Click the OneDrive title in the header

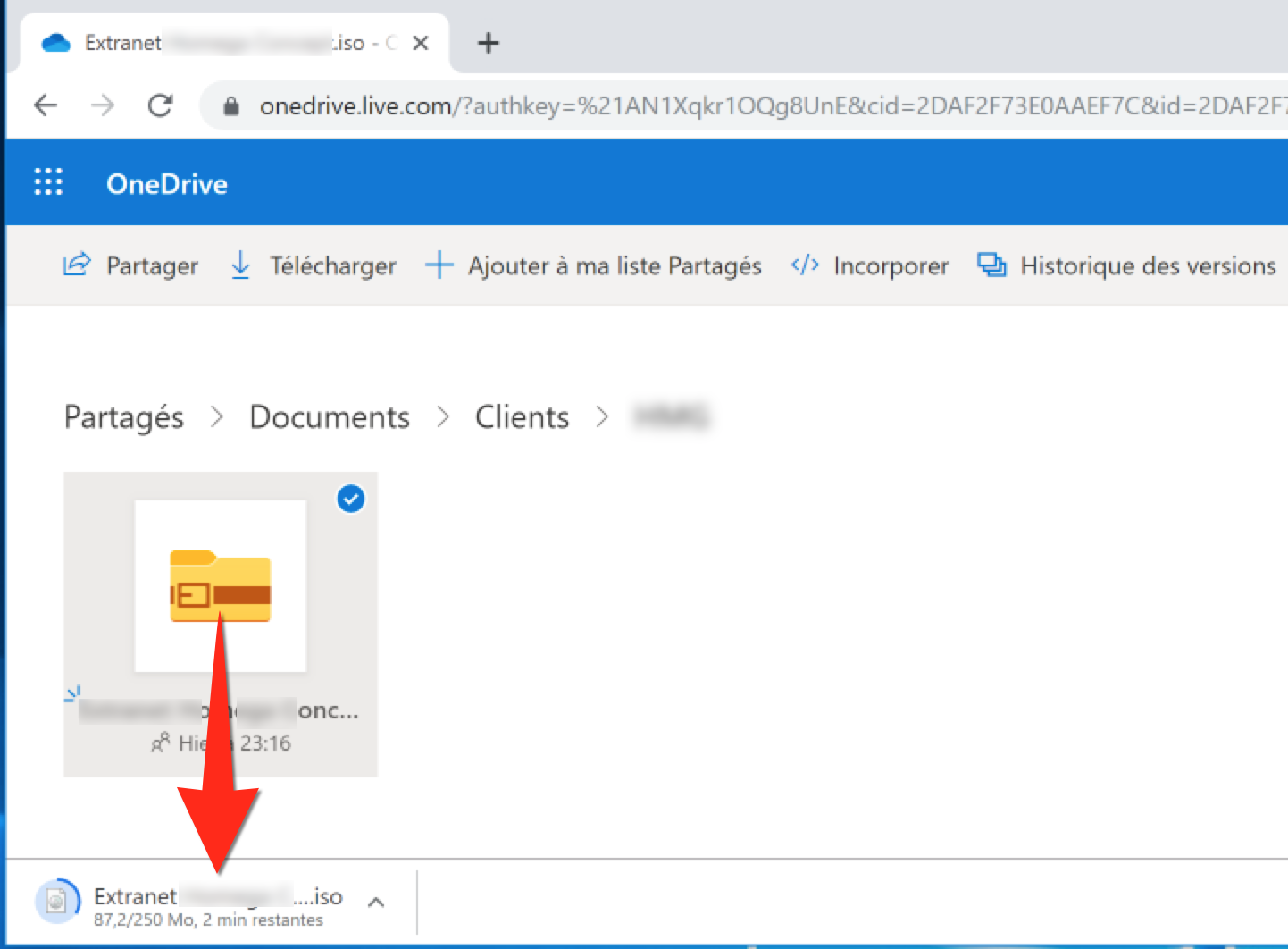tap(167, 184)
